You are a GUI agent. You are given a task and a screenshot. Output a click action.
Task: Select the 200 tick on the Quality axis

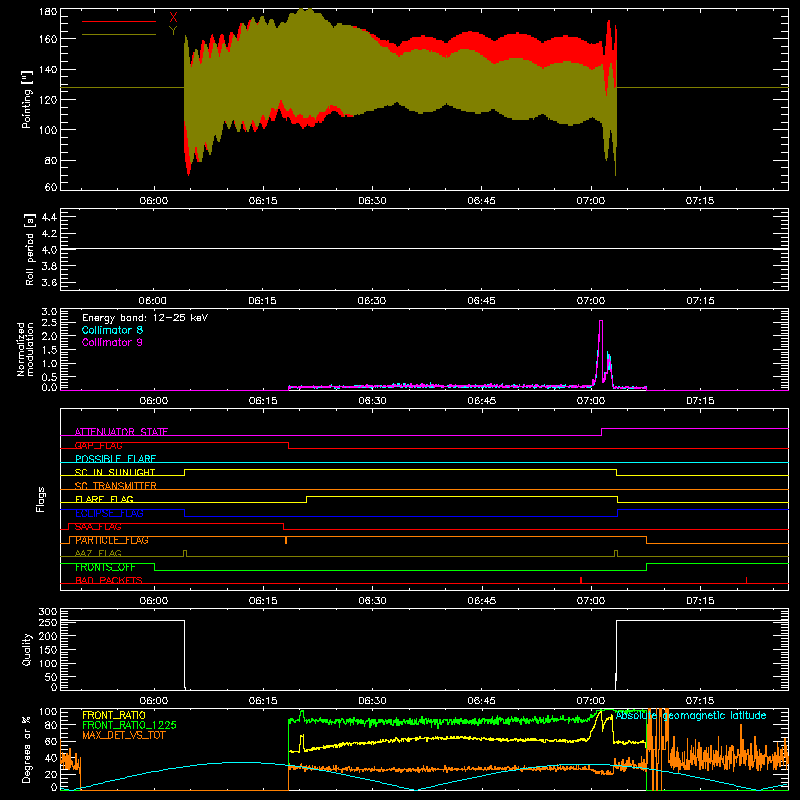point(48,636)
